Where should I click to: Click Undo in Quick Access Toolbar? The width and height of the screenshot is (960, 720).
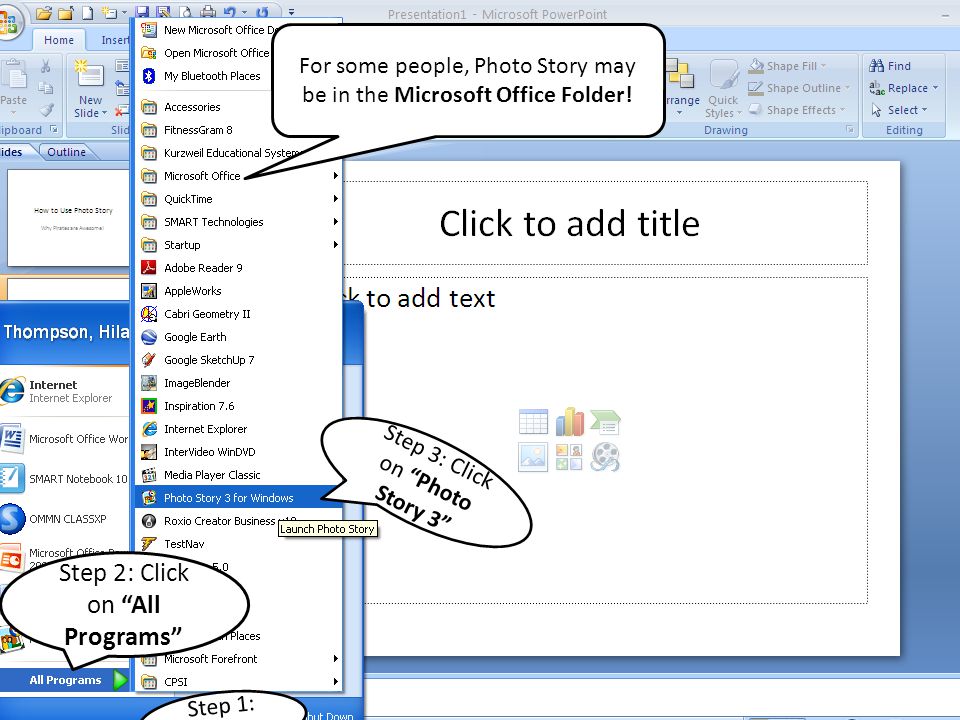[230, 12]
